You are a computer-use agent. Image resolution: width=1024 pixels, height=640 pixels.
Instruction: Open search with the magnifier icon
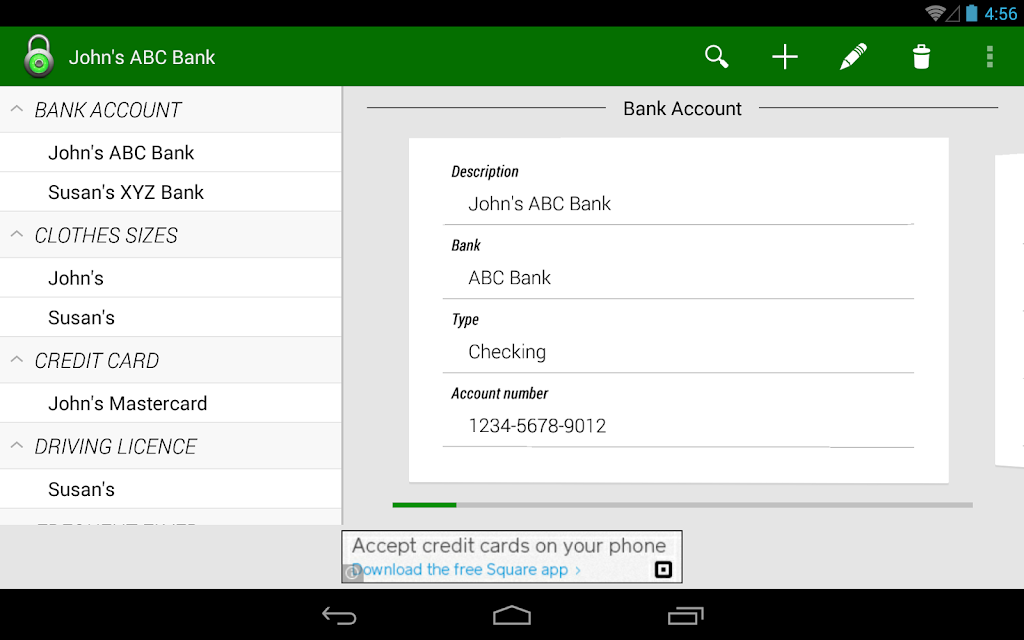[x=716, y=57]
